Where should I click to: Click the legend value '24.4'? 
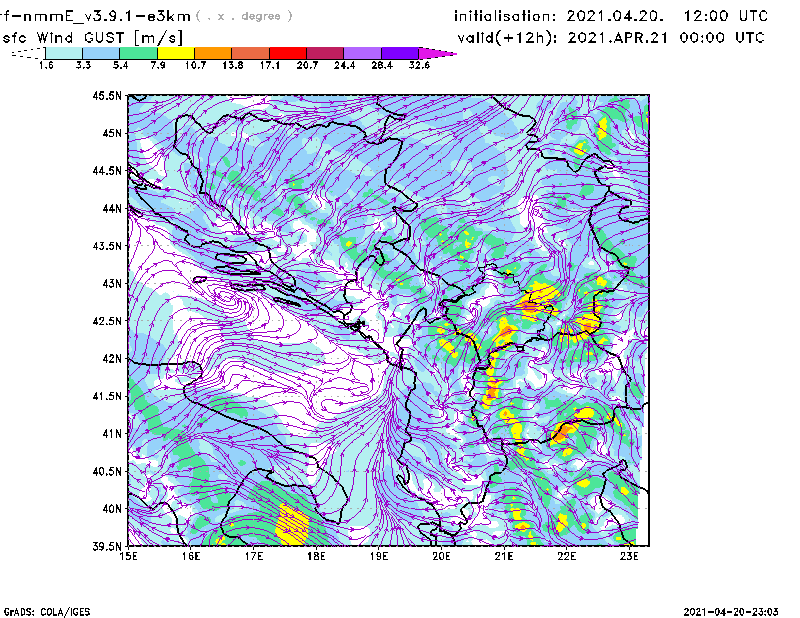click(344, 65)
